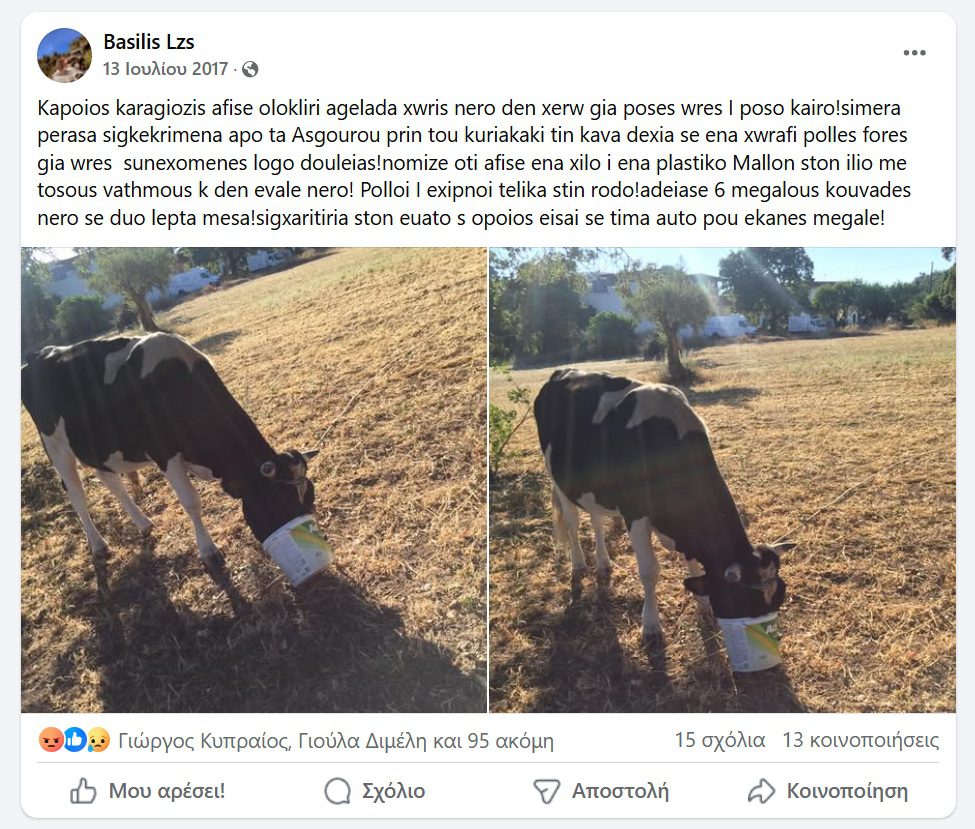Click the share arrow icon
Viewport: 975px width, 829px height.
[761, 791]
